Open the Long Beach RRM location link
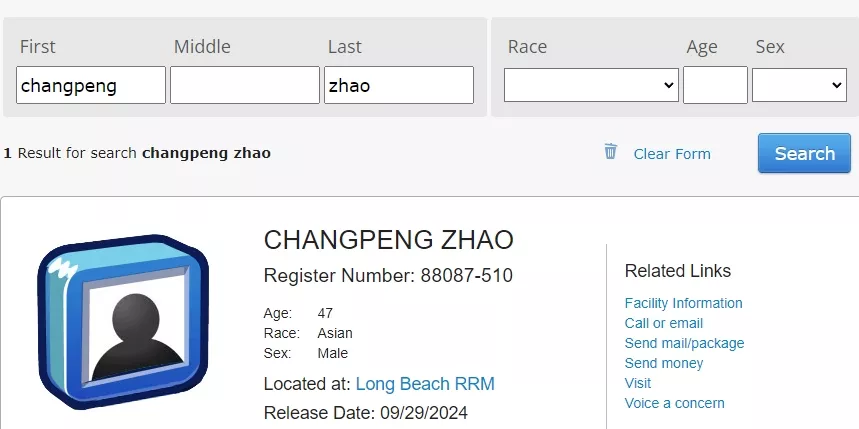Screen dimensions: 859x429 (x=425, y=384)
